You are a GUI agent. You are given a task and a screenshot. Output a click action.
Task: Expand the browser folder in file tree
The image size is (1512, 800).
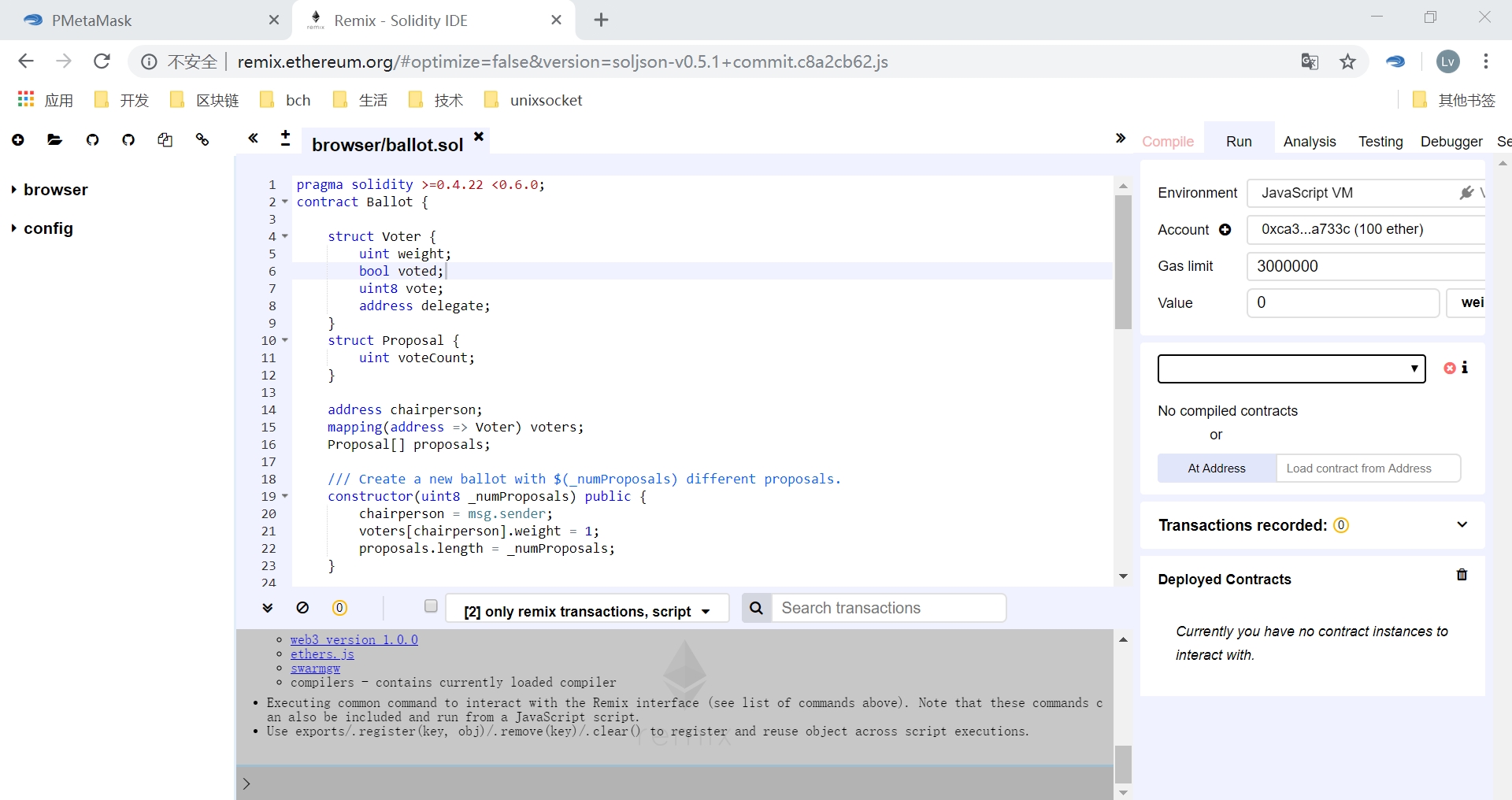(x=14, y=190)
